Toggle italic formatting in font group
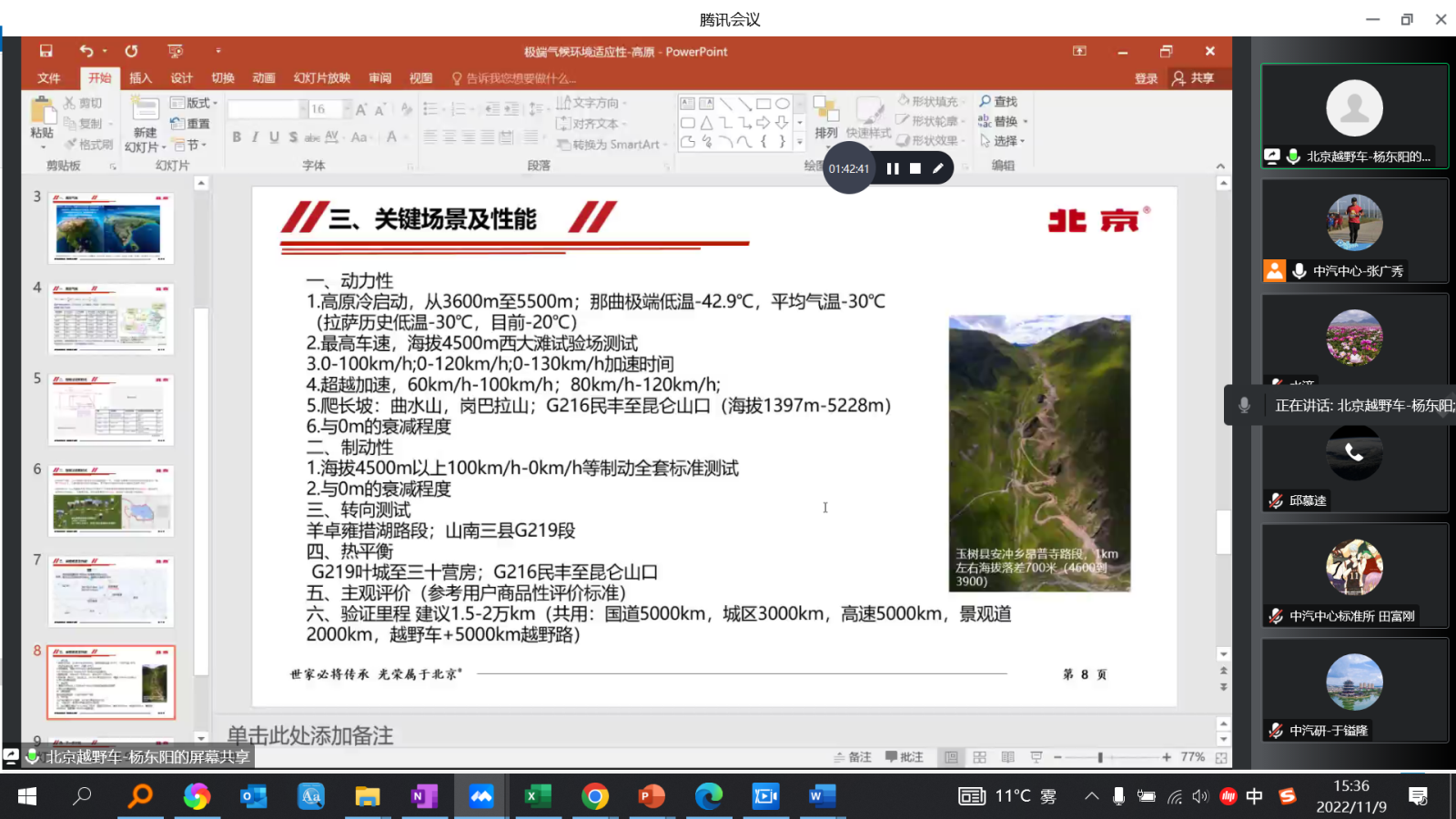The height and width of the screenshot is (819, 1456). pos(255,137)
